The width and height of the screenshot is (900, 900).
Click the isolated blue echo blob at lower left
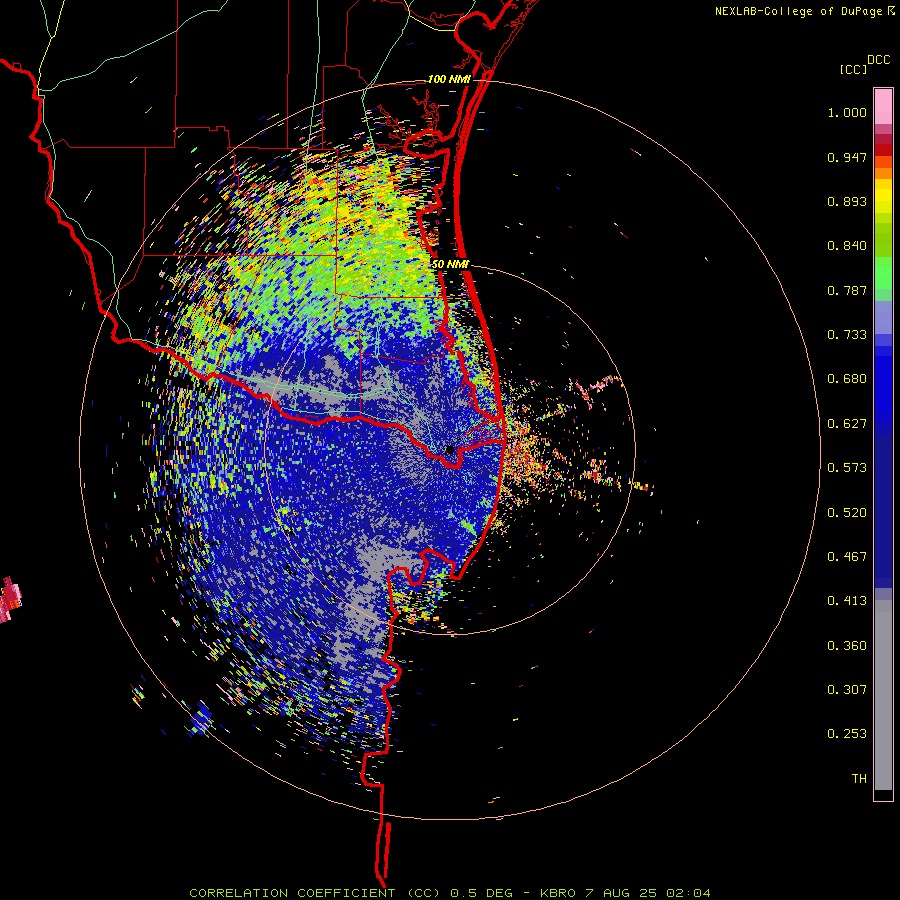(201, 719)
